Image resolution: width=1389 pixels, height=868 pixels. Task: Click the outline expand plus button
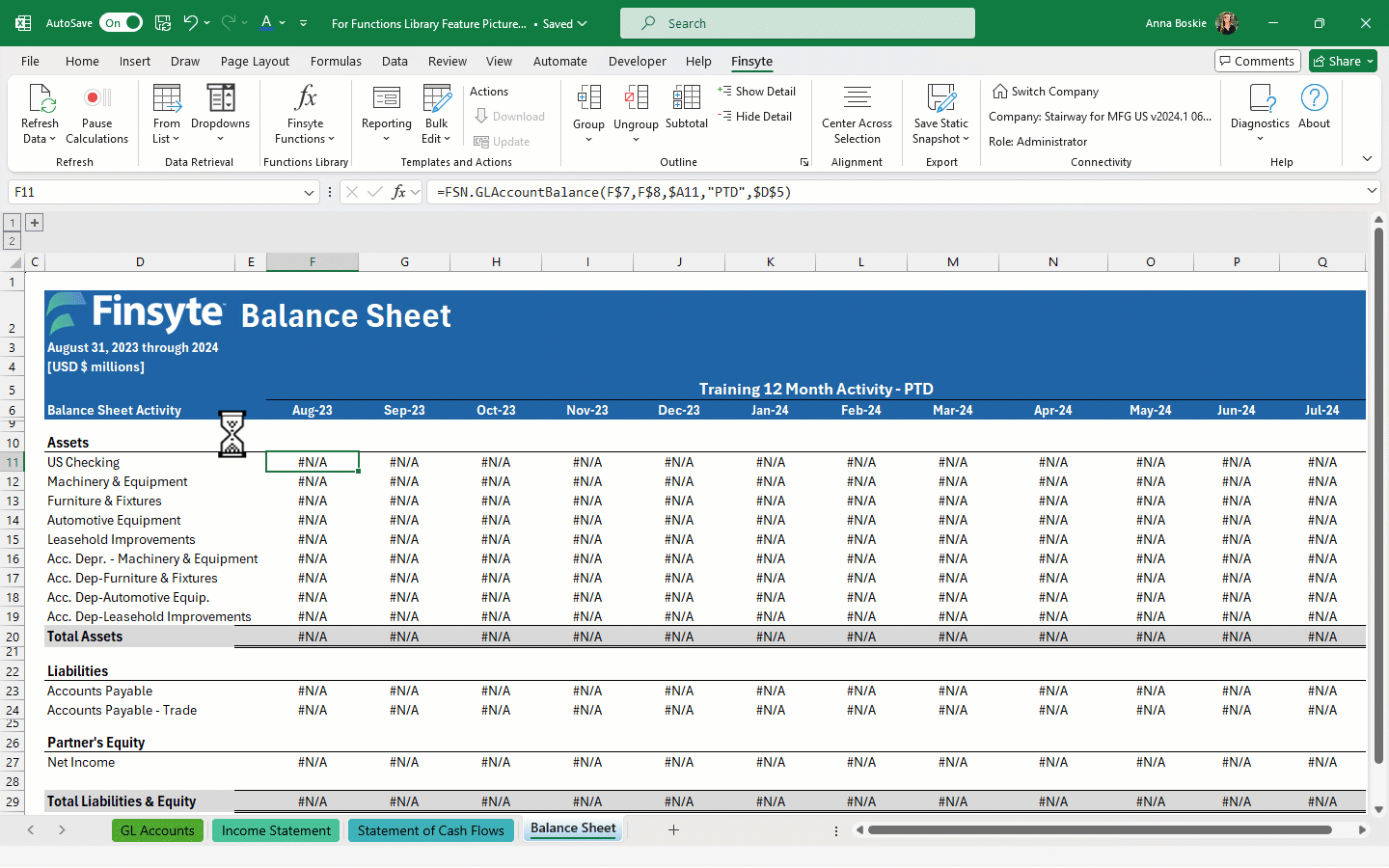(34, 223)
